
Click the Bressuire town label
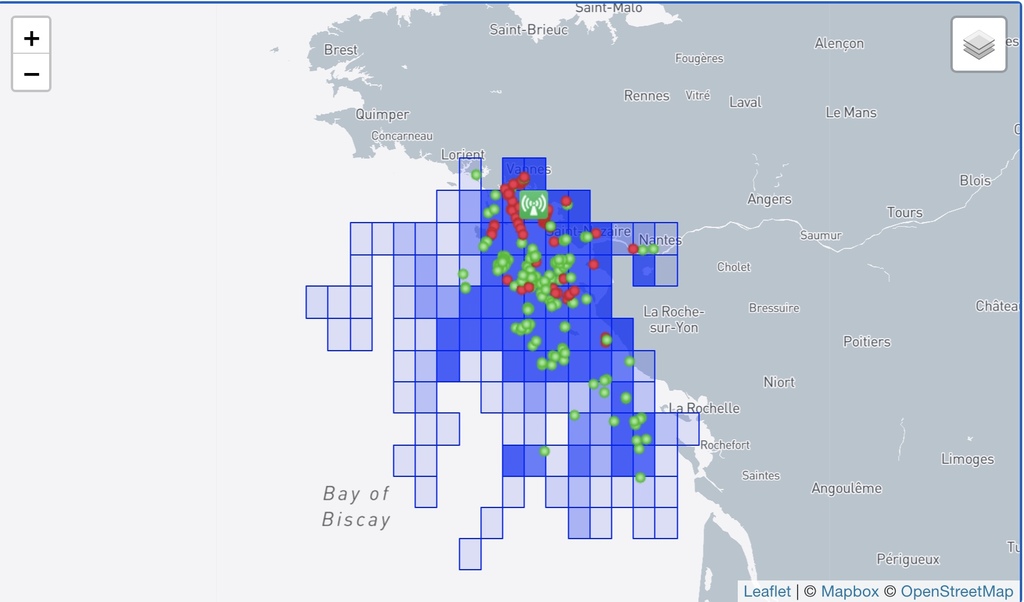(x=774, y=308)
